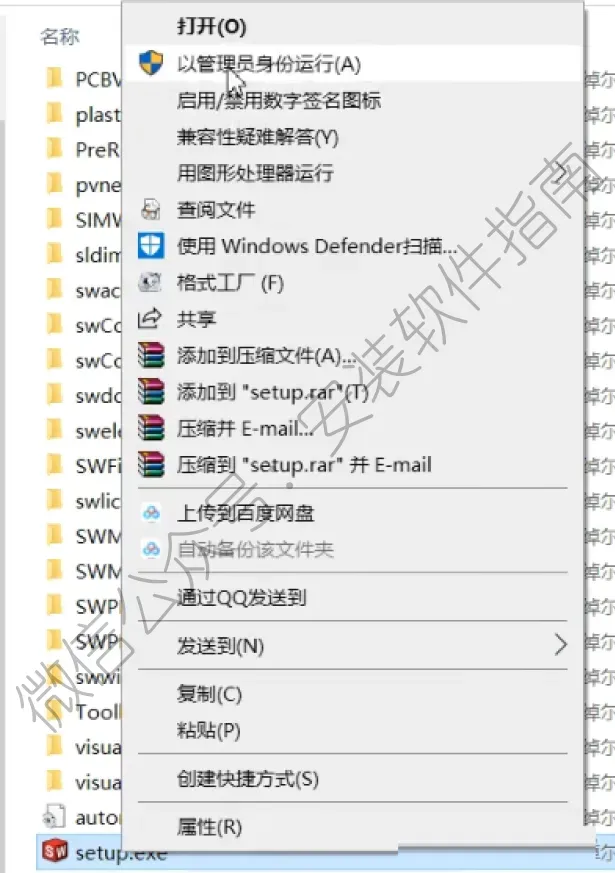Click the 格式工厂 icon
Screen dimensions: 615x873
click(x=150, y=283)
